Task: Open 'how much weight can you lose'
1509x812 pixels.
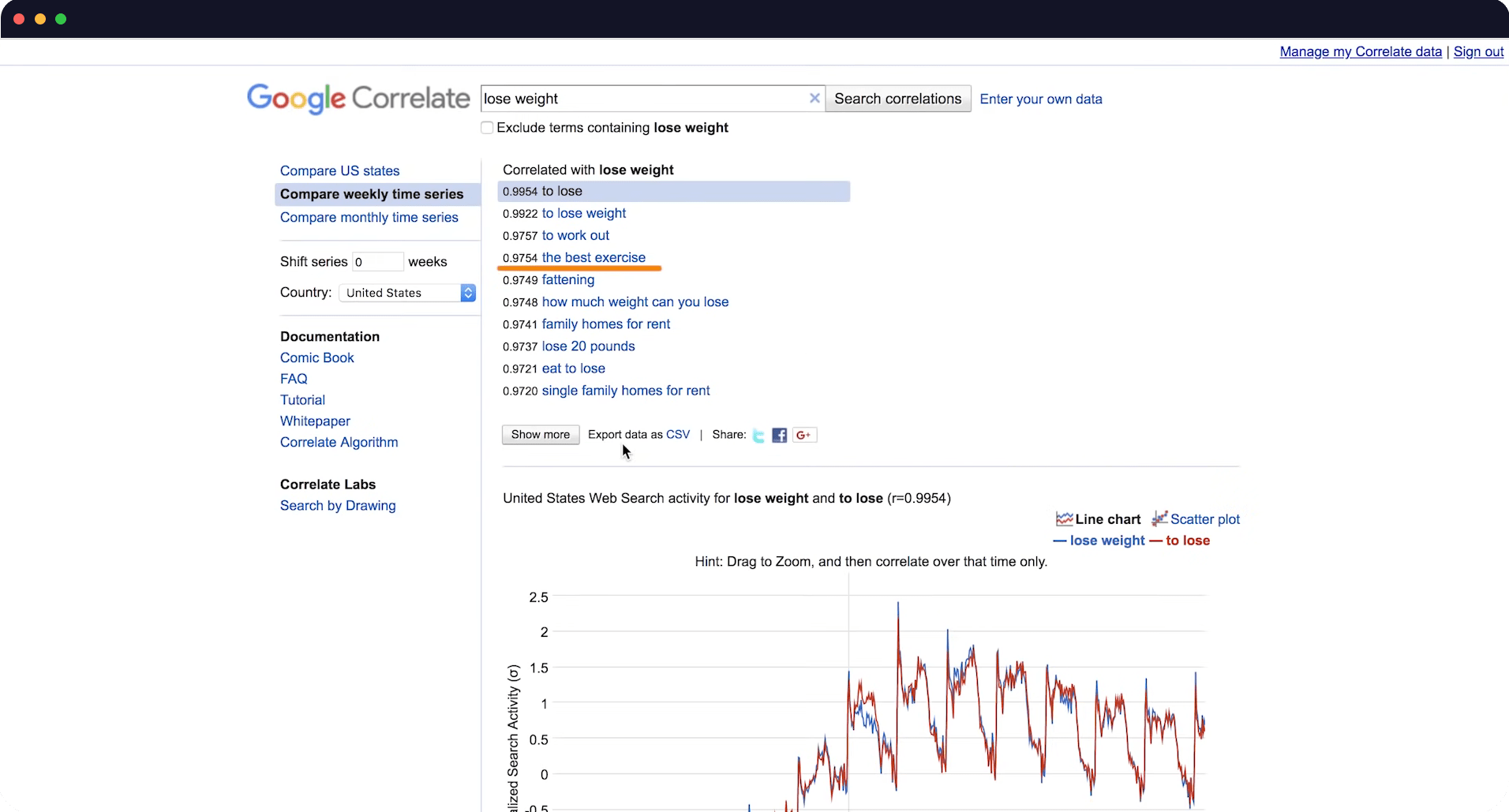Action: [x=635, y=301]
